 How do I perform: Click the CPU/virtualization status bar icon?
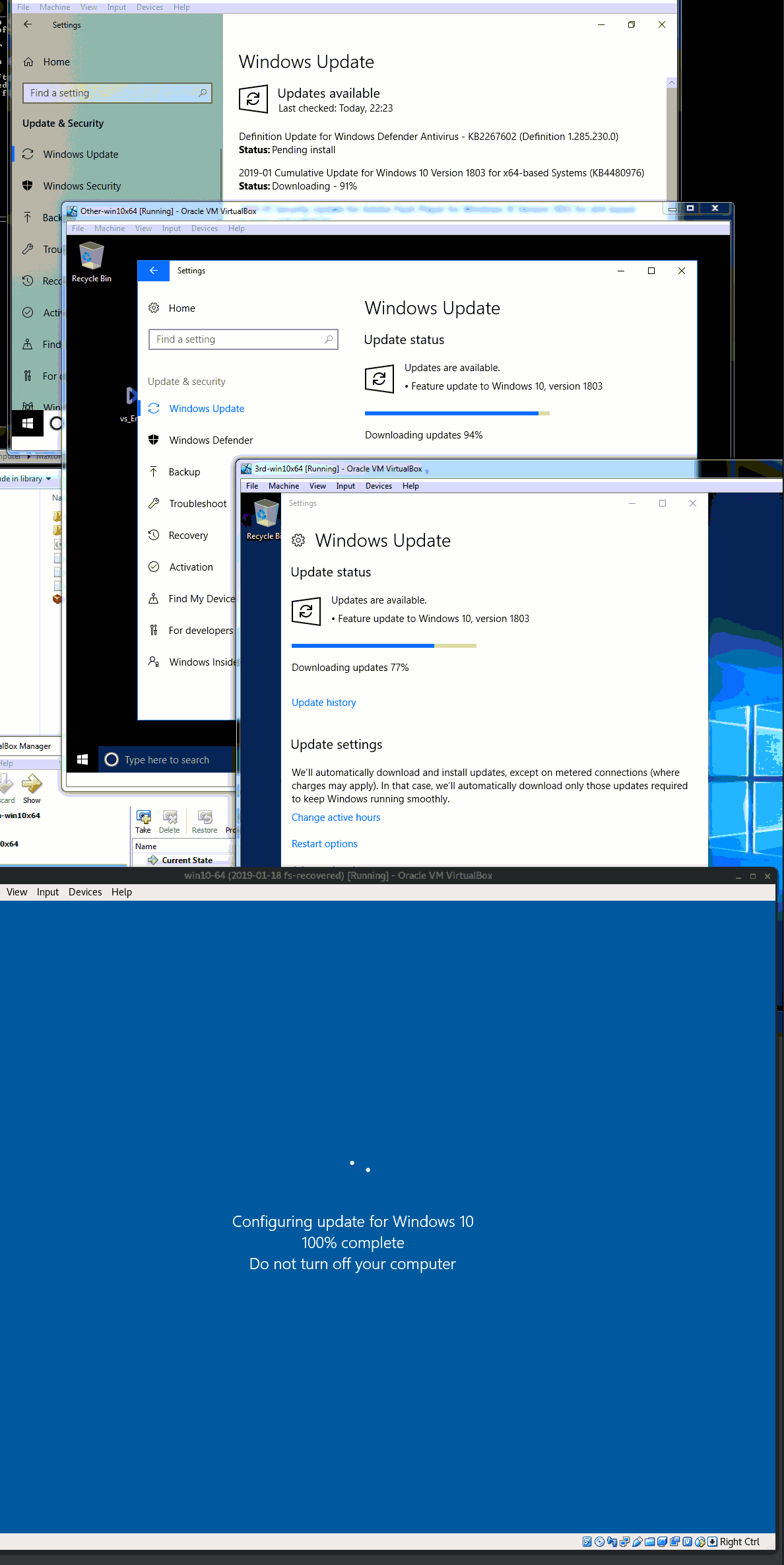(687, 1542)
